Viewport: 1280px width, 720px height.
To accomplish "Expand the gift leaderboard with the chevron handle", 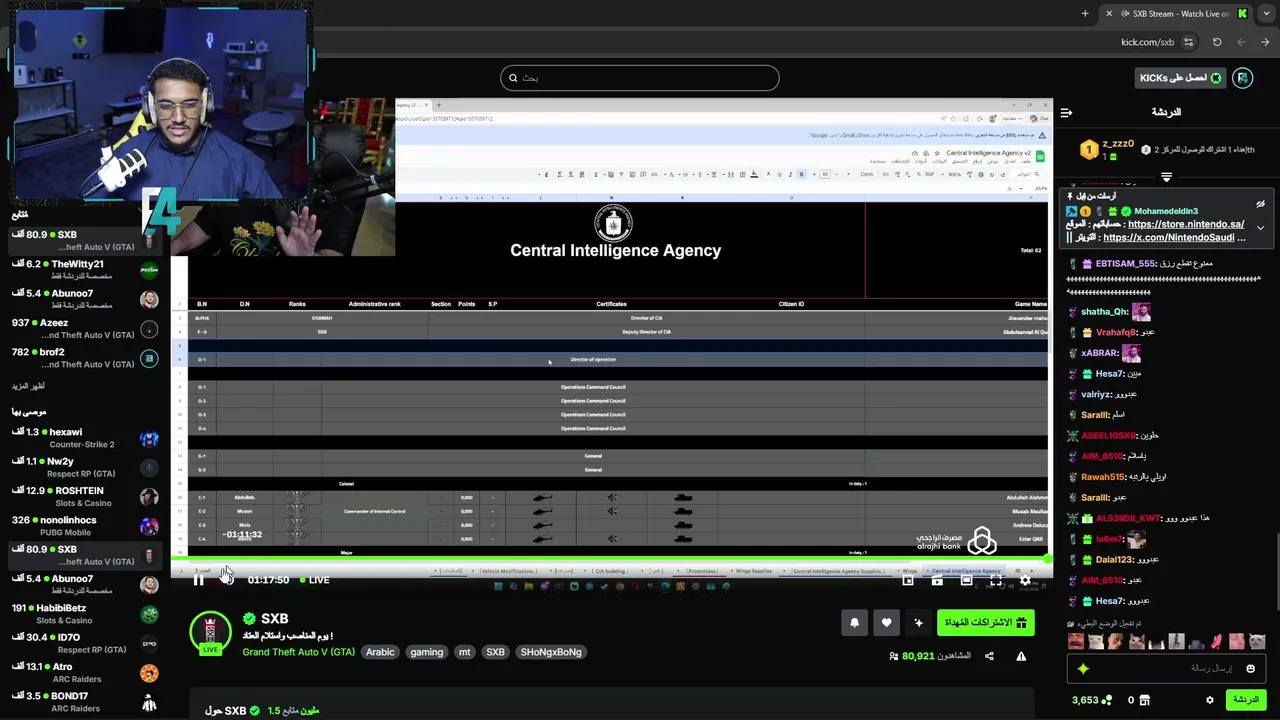I will click(1166, 177).
